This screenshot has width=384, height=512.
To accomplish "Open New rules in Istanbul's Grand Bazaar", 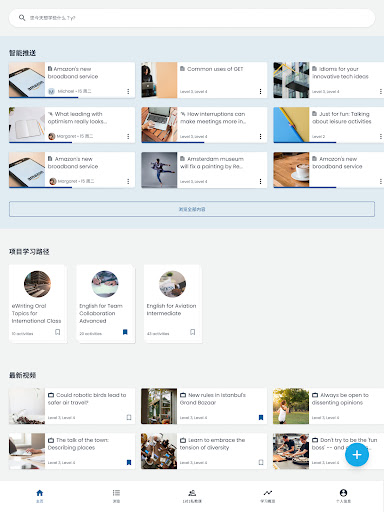I will coord(204,406).
